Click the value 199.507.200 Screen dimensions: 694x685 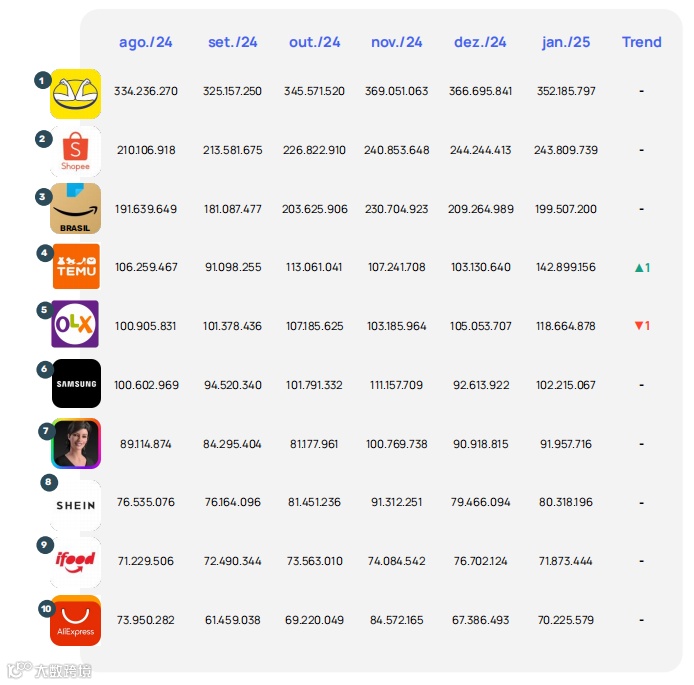pos(566,209)
